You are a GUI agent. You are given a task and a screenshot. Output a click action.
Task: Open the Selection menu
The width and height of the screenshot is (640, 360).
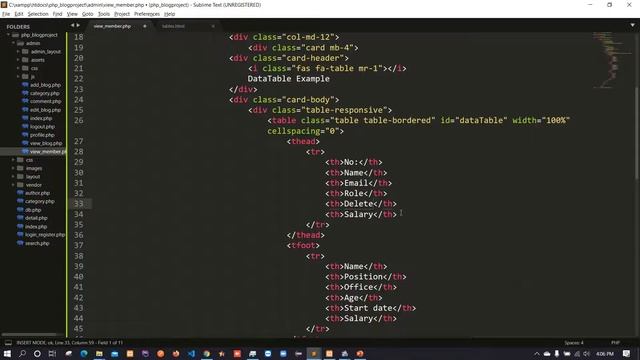[x=38, y=14]
